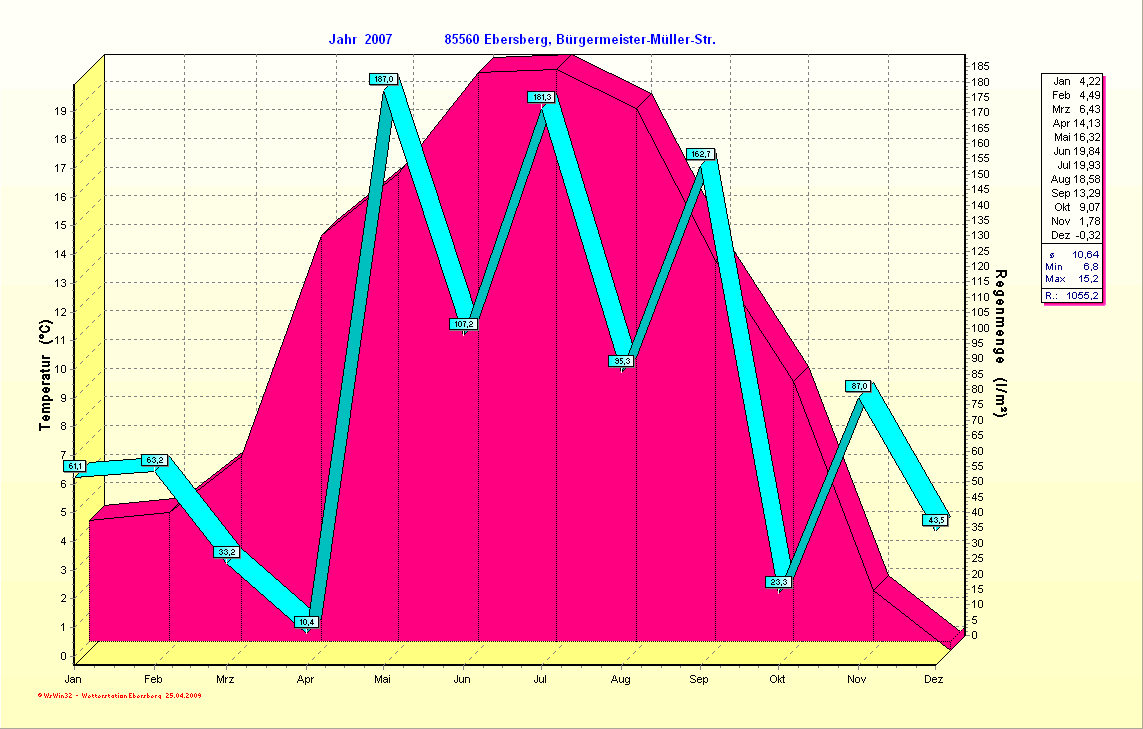
Task: Click the 23,3 rainfall label at October
Action: click(x=779, y=582)
